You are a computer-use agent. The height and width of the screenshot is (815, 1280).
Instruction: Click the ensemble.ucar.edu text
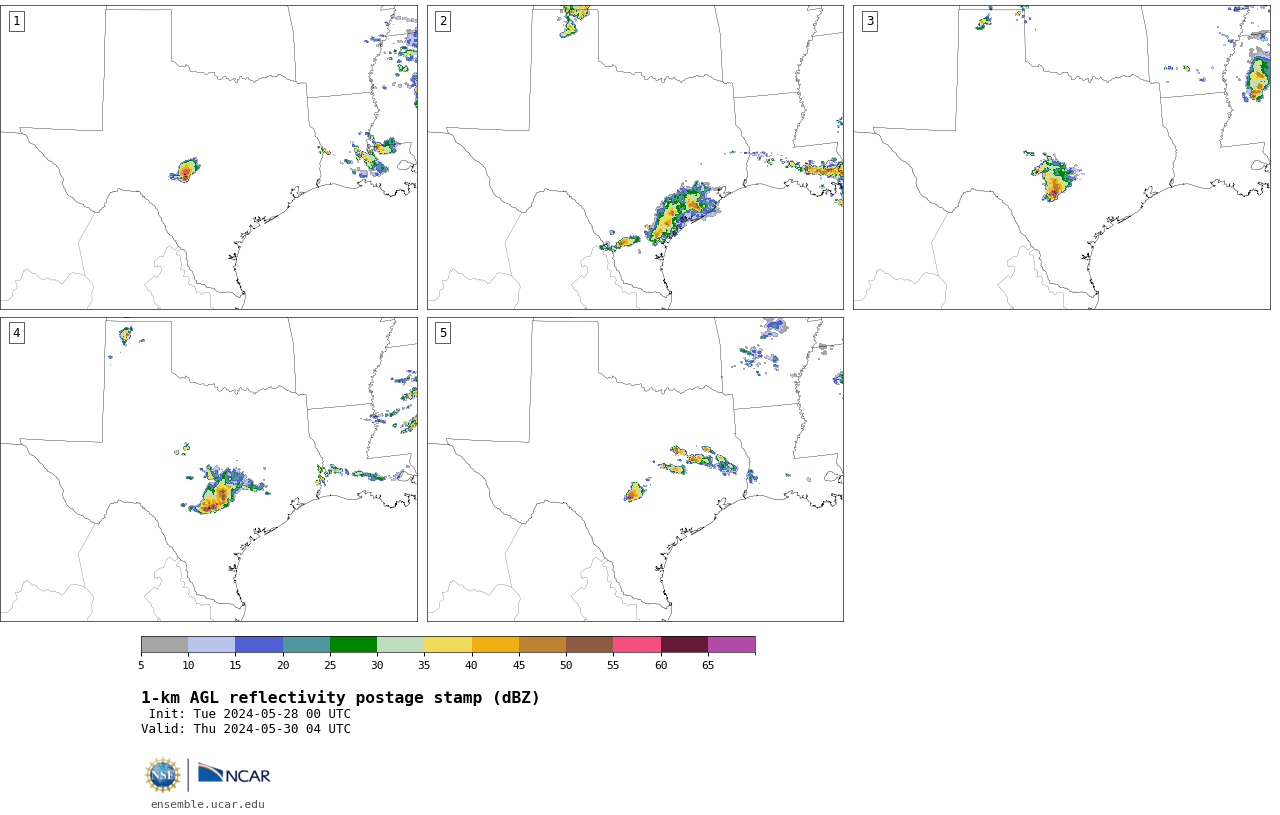pos(208,804)
